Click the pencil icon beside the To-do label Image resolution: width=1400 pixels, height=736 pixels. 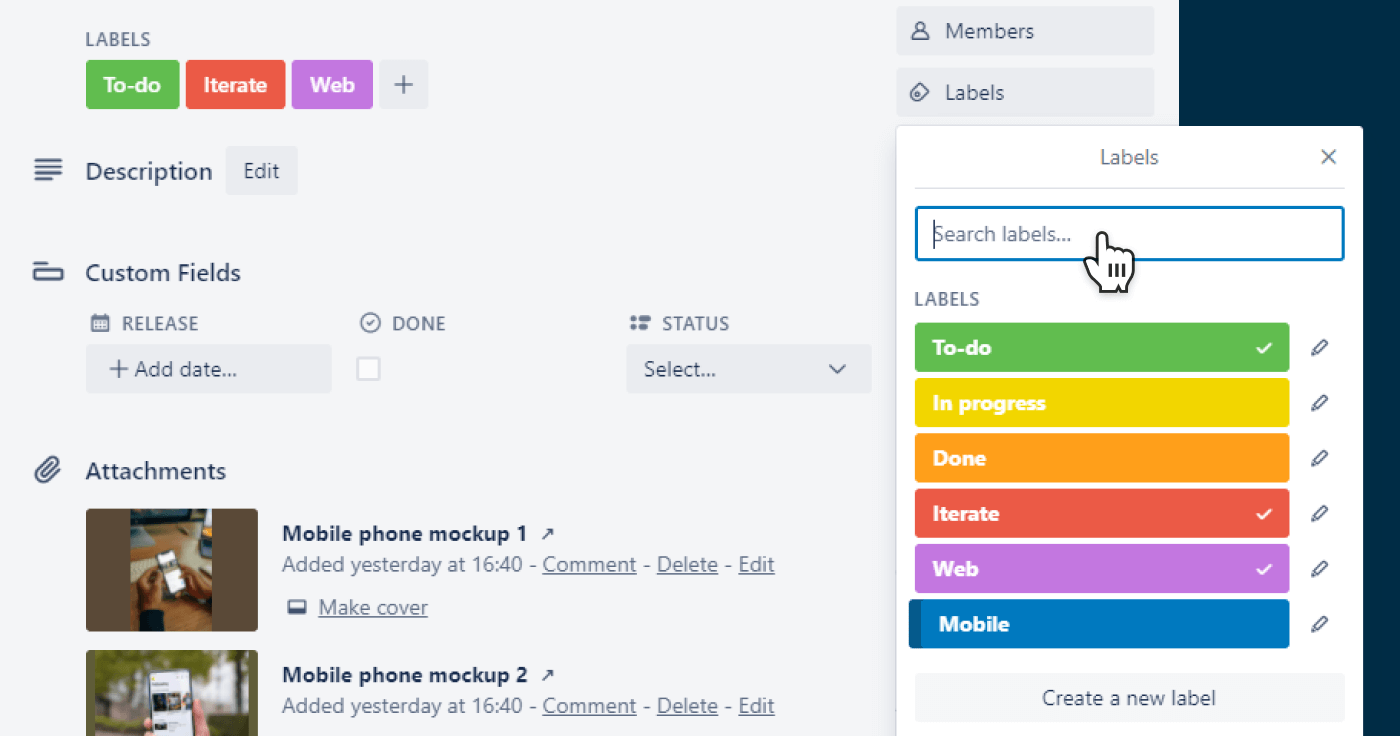(1320, 347)
